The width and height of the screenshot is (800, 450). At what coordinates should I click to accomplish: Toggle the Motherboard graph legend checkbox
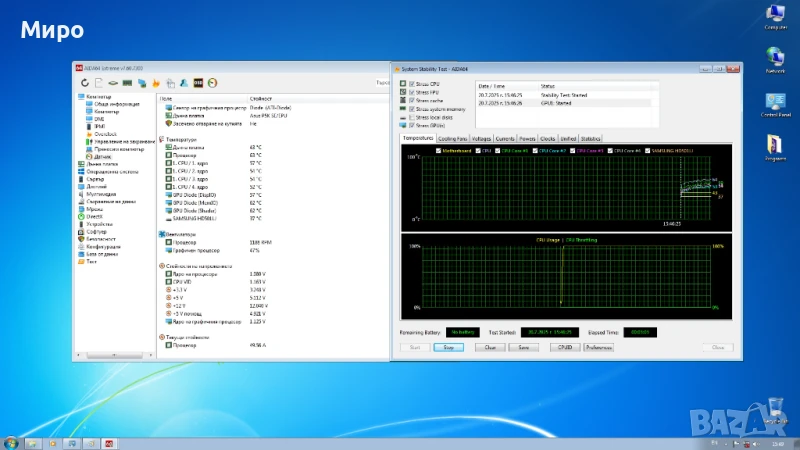click(438, 151)
